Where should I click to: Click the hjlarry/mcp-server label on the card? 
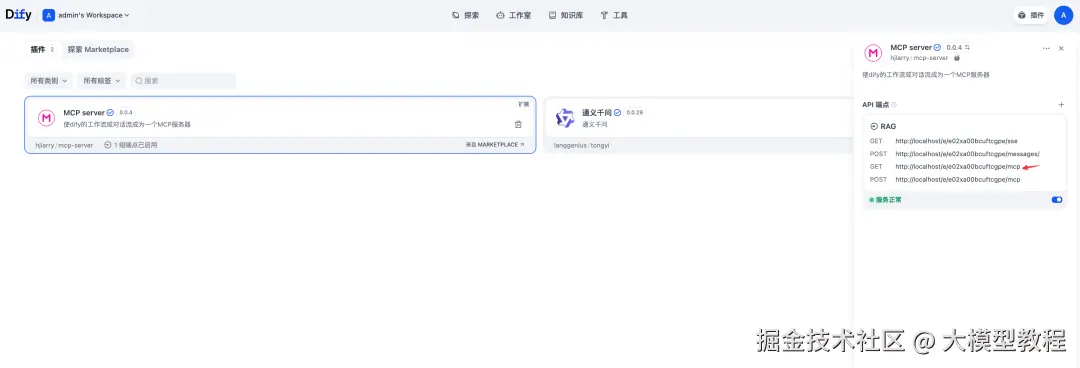(x=64, y=145)
